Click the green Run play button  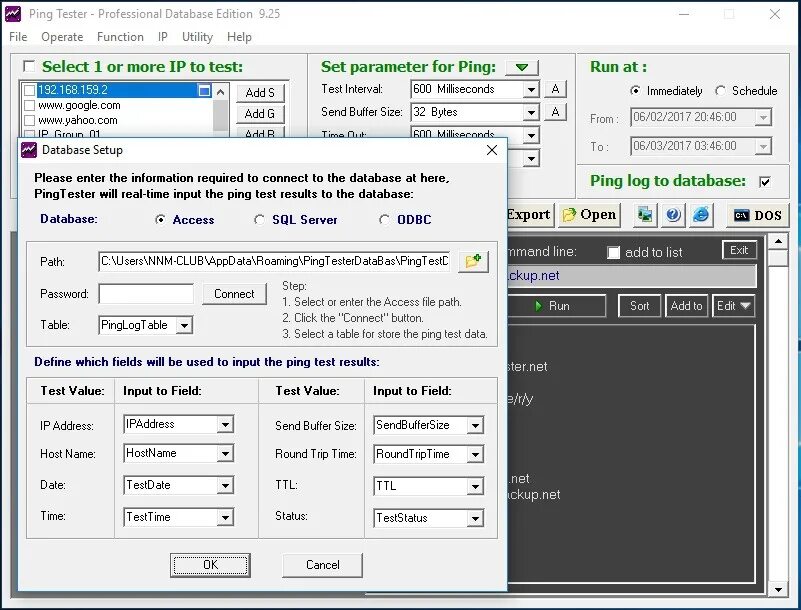coord(556,306)
